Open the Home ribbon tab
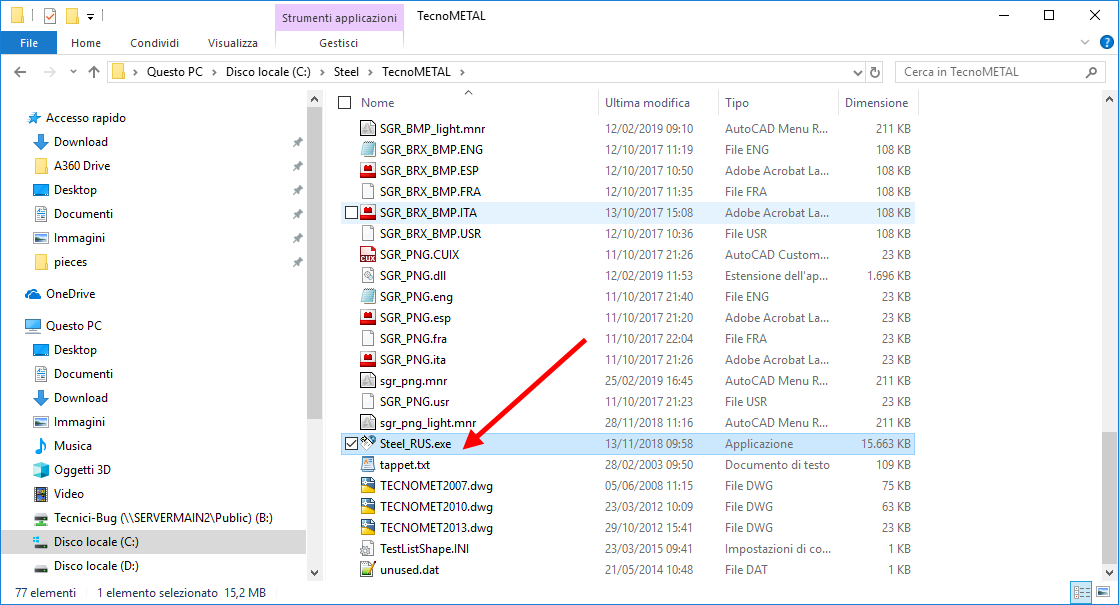The height and width of the screenshot is (605, 1119). [86, 43]
